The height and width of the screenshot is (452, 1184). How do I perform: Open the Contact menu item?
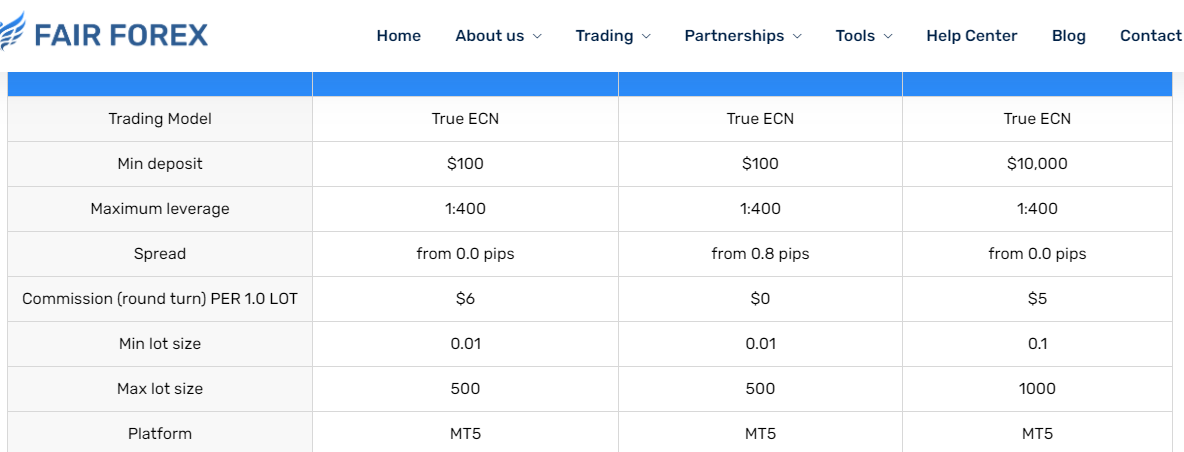point(1152,35)
